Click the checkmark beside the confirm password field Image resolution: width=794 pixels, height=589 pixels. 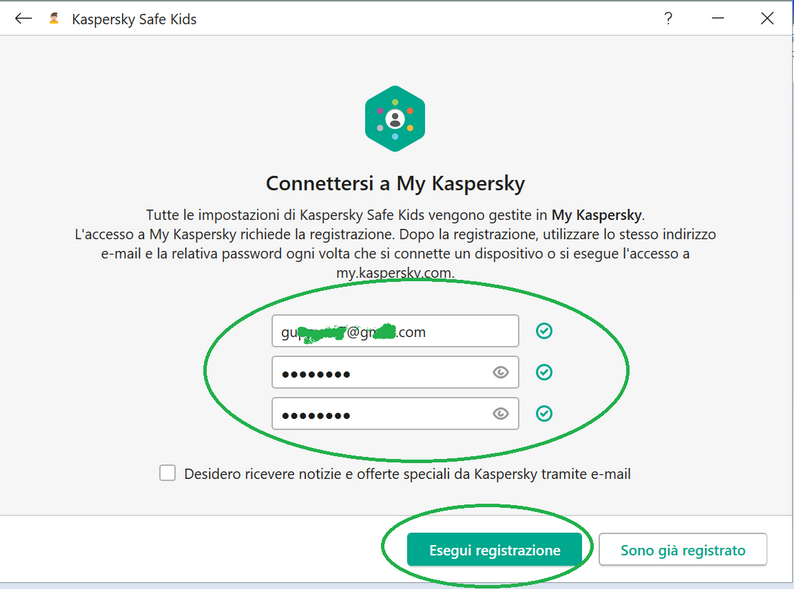[x=544, y=414]
